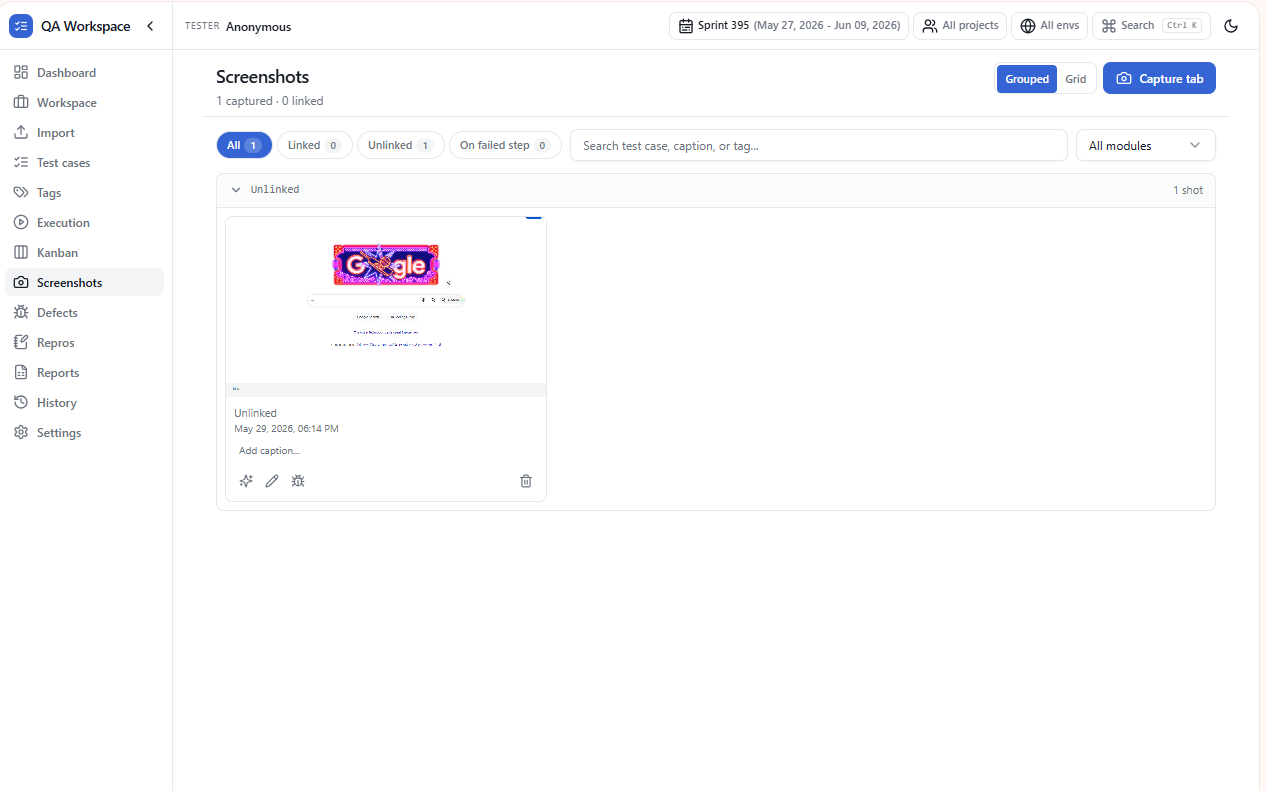Screen dimensions: 1267x791
Task: Select the Screenshots sidebar item
Action: (85, 283)
